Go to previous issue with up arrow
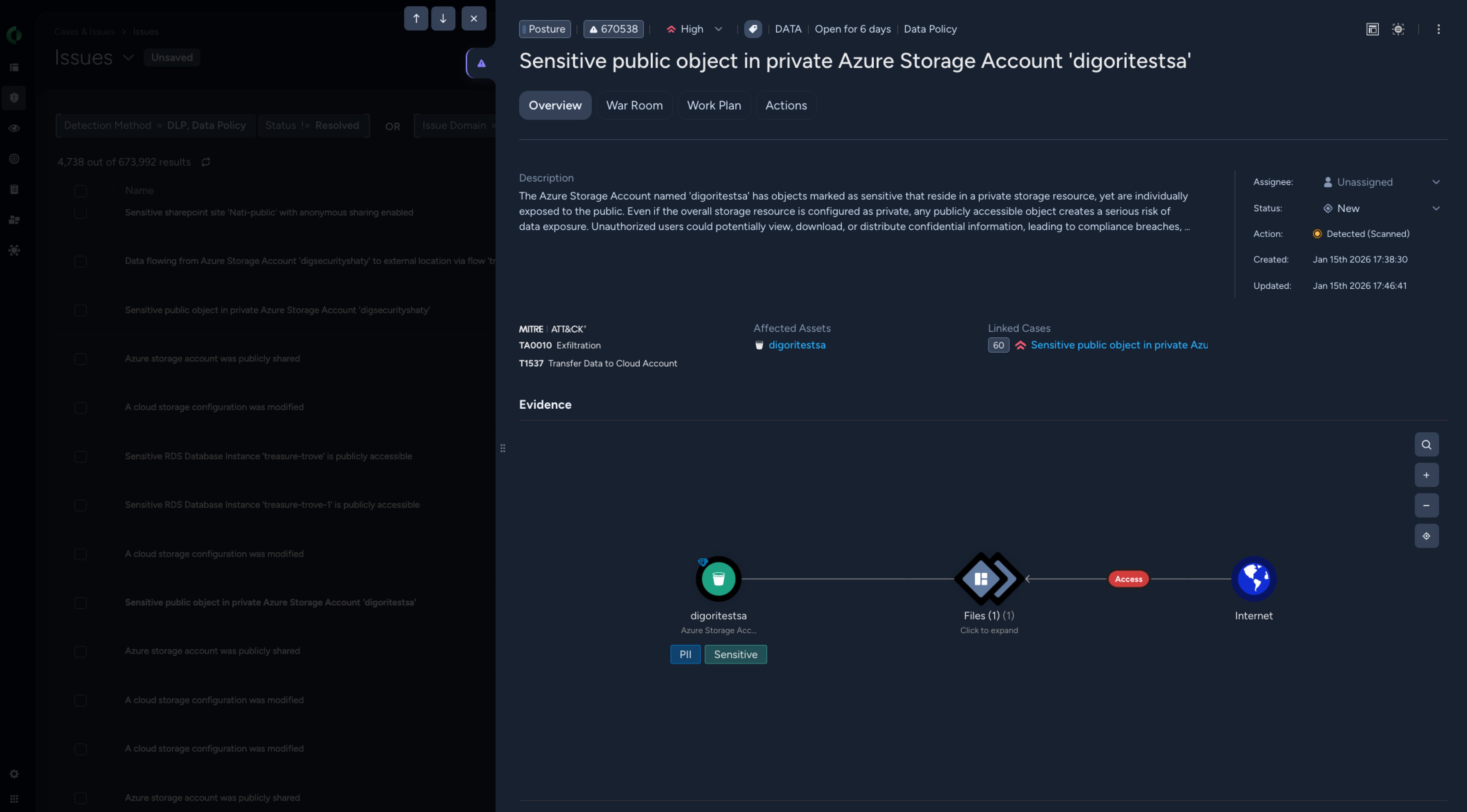 click(416, 18)
